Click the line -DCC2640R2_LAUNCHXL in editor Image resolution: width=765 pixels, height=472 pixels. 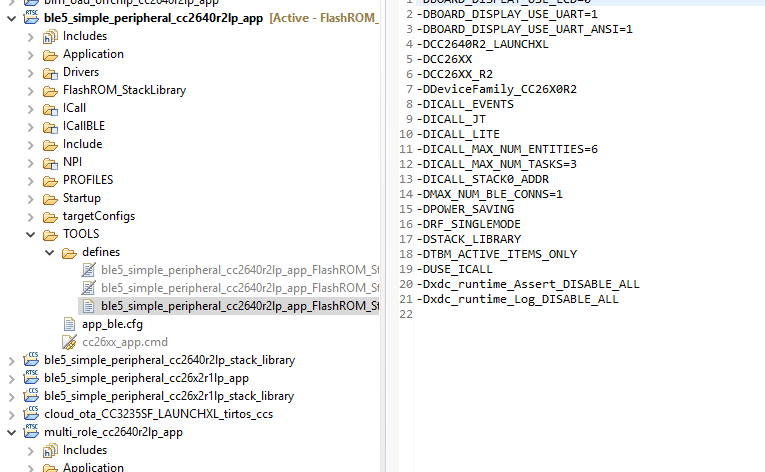[483, 44]
